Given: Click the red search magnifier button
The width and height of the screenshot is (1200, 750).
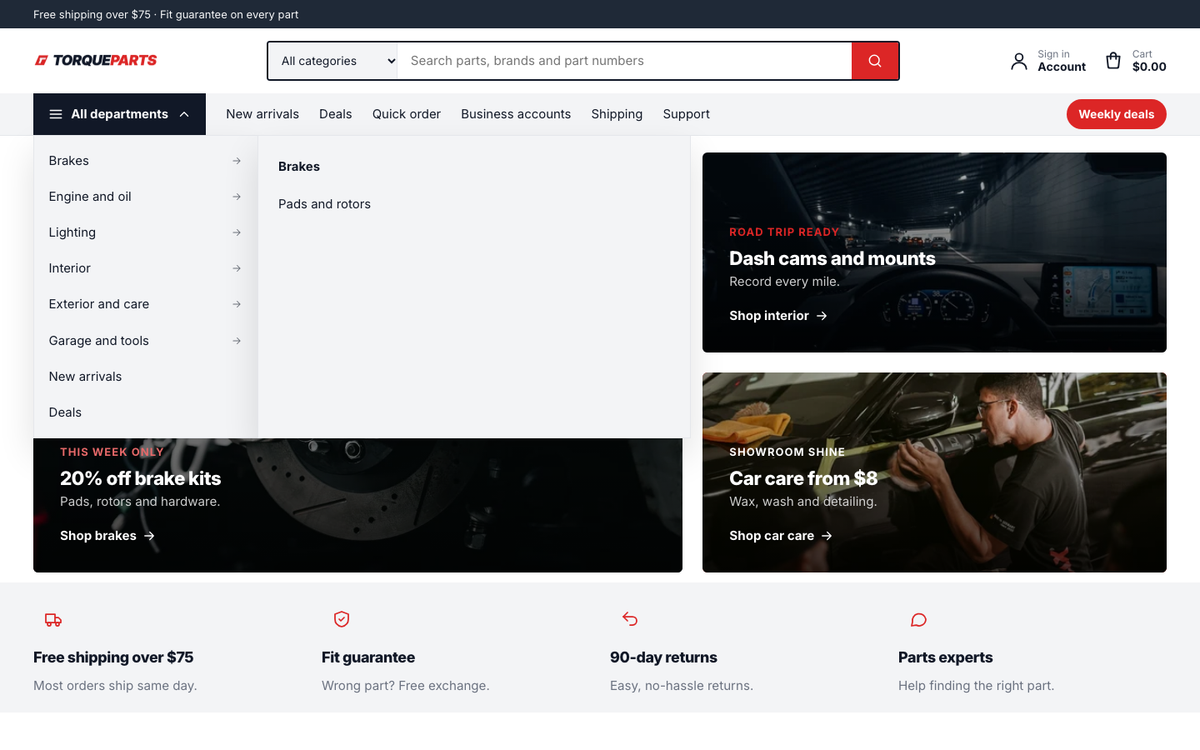Looking at the screenshot, I should (875, 61).
